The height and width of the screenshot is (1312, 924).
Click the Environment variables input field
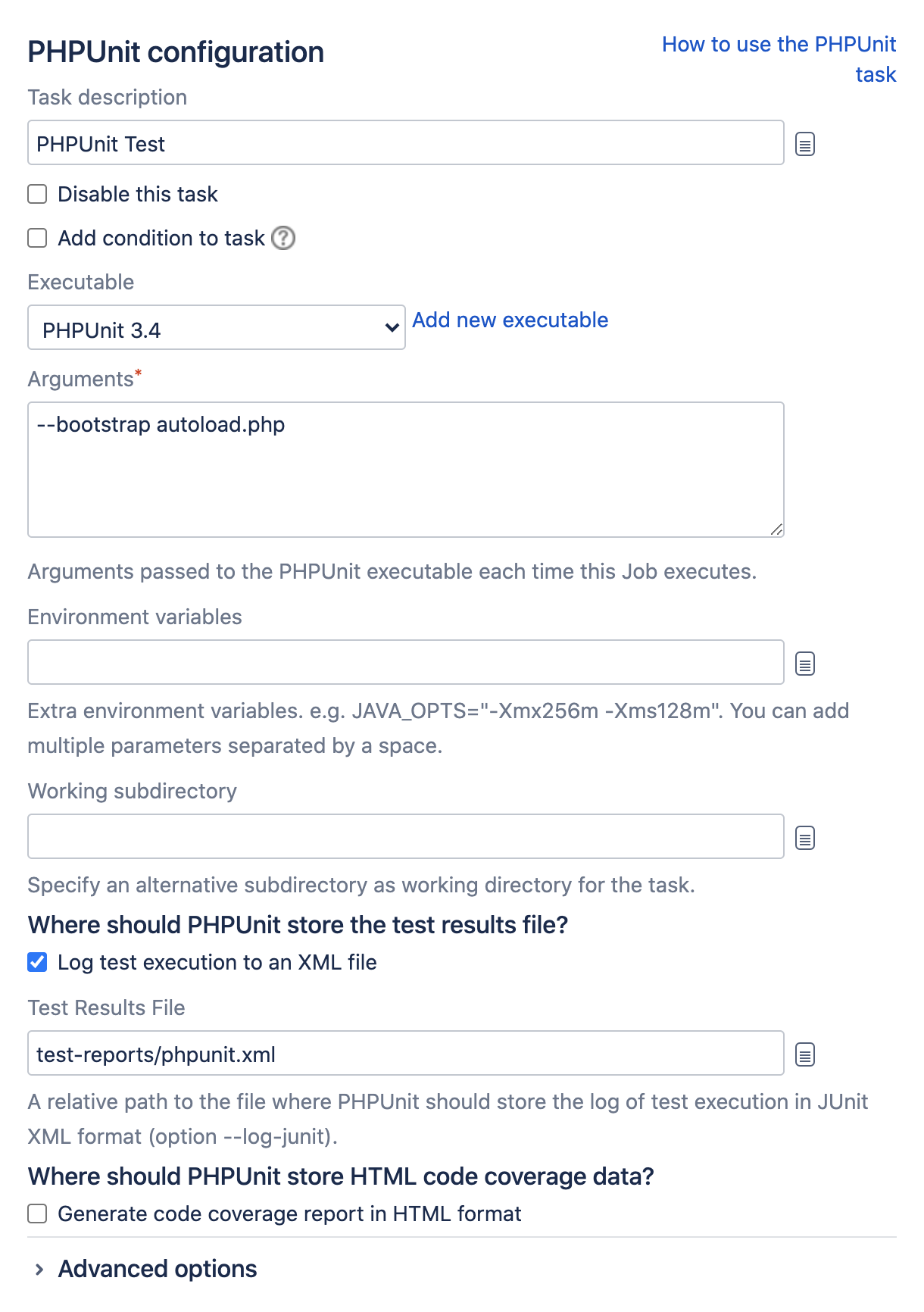[x=405, y=663]
